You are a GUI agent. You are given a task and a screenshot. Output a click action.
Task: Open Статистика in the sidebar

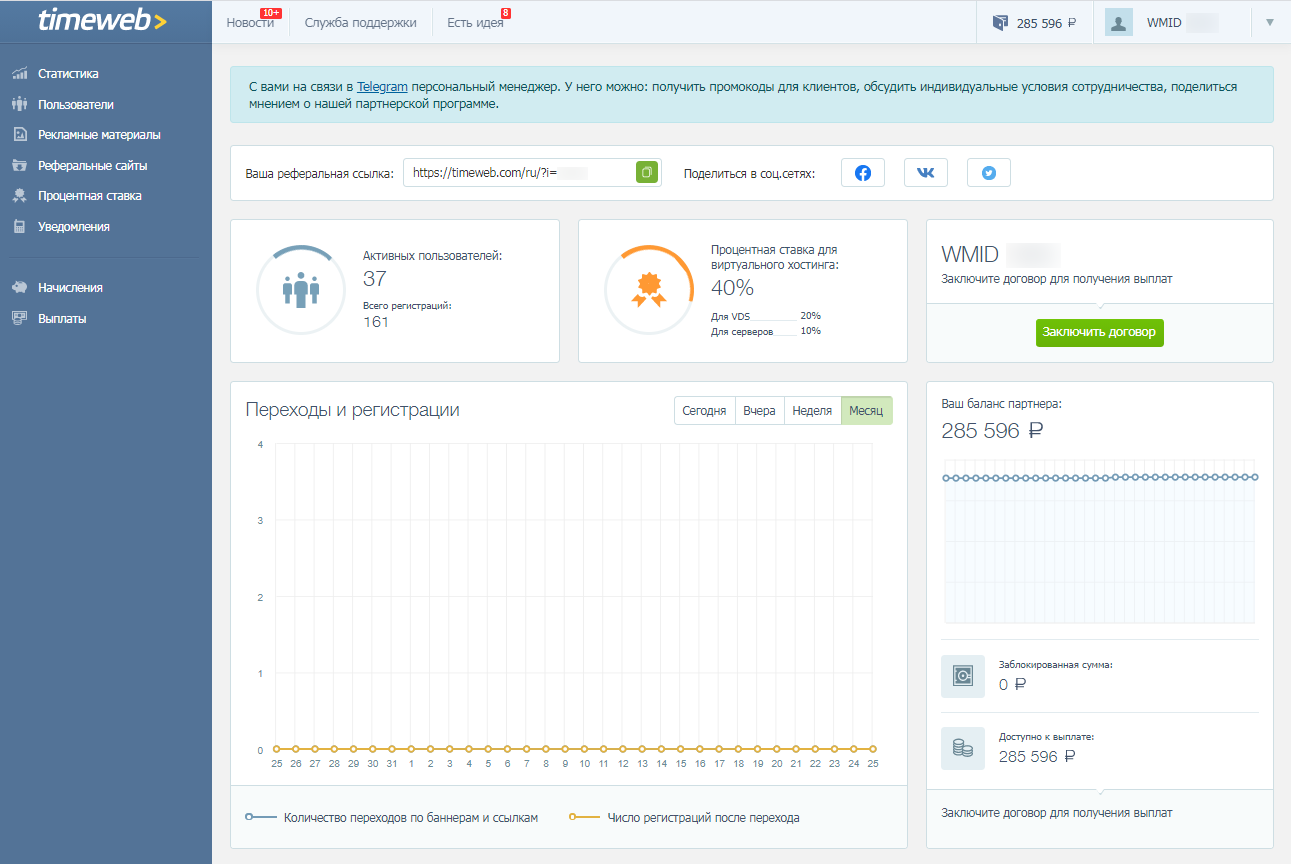(68, 74)
